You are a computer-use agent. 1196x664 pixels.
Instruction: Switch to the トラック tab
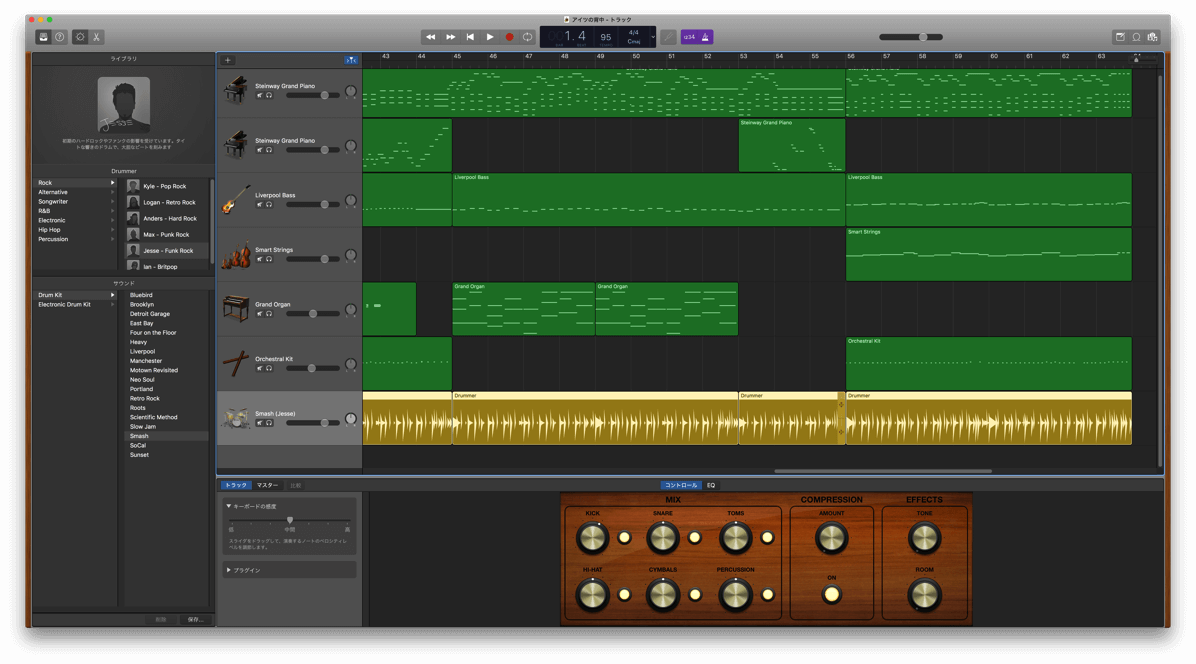click(x=236, y=485)
